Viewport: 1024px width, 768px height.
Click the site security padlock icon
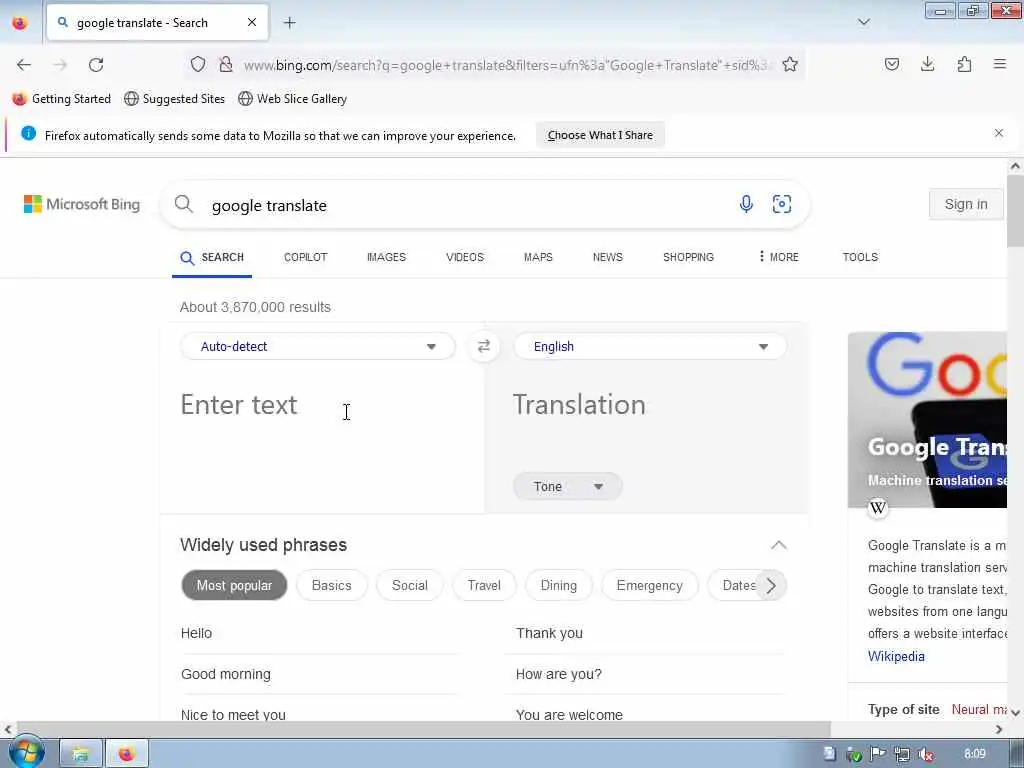pos(225,64)
